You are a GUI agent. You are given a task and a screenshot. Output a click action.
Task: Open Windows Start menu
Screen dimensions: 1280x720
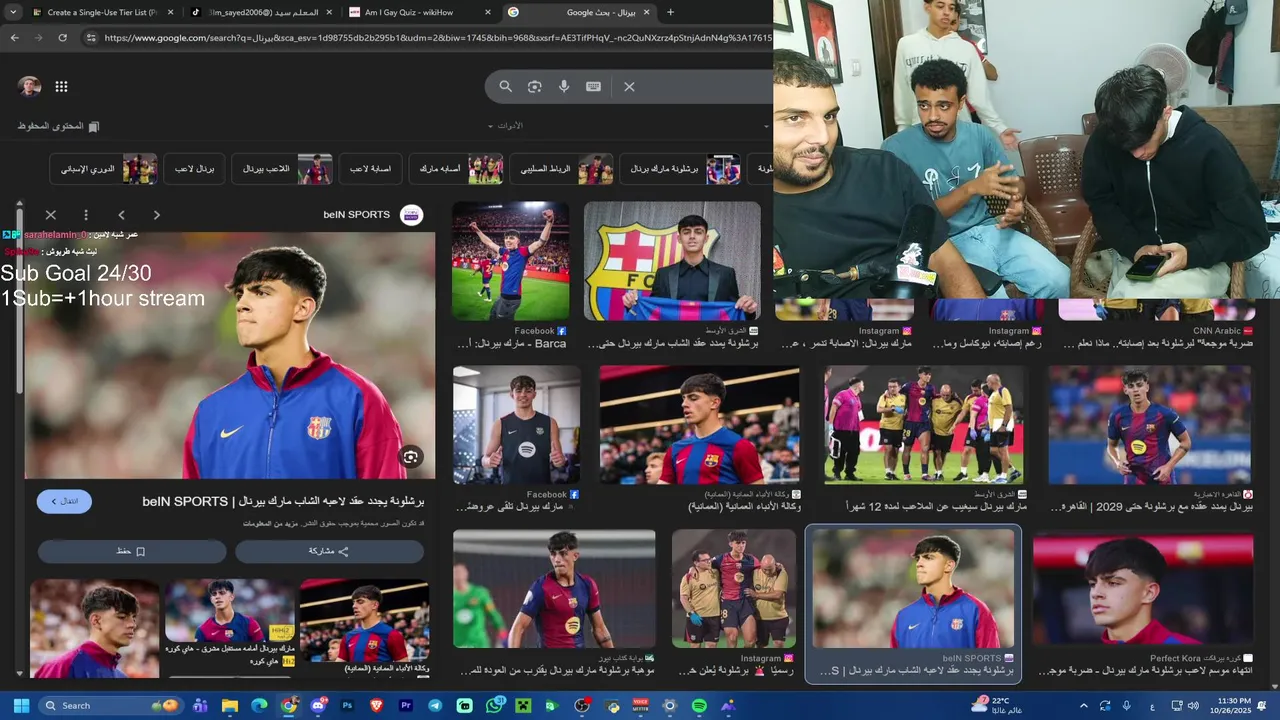tap(21, 706)
